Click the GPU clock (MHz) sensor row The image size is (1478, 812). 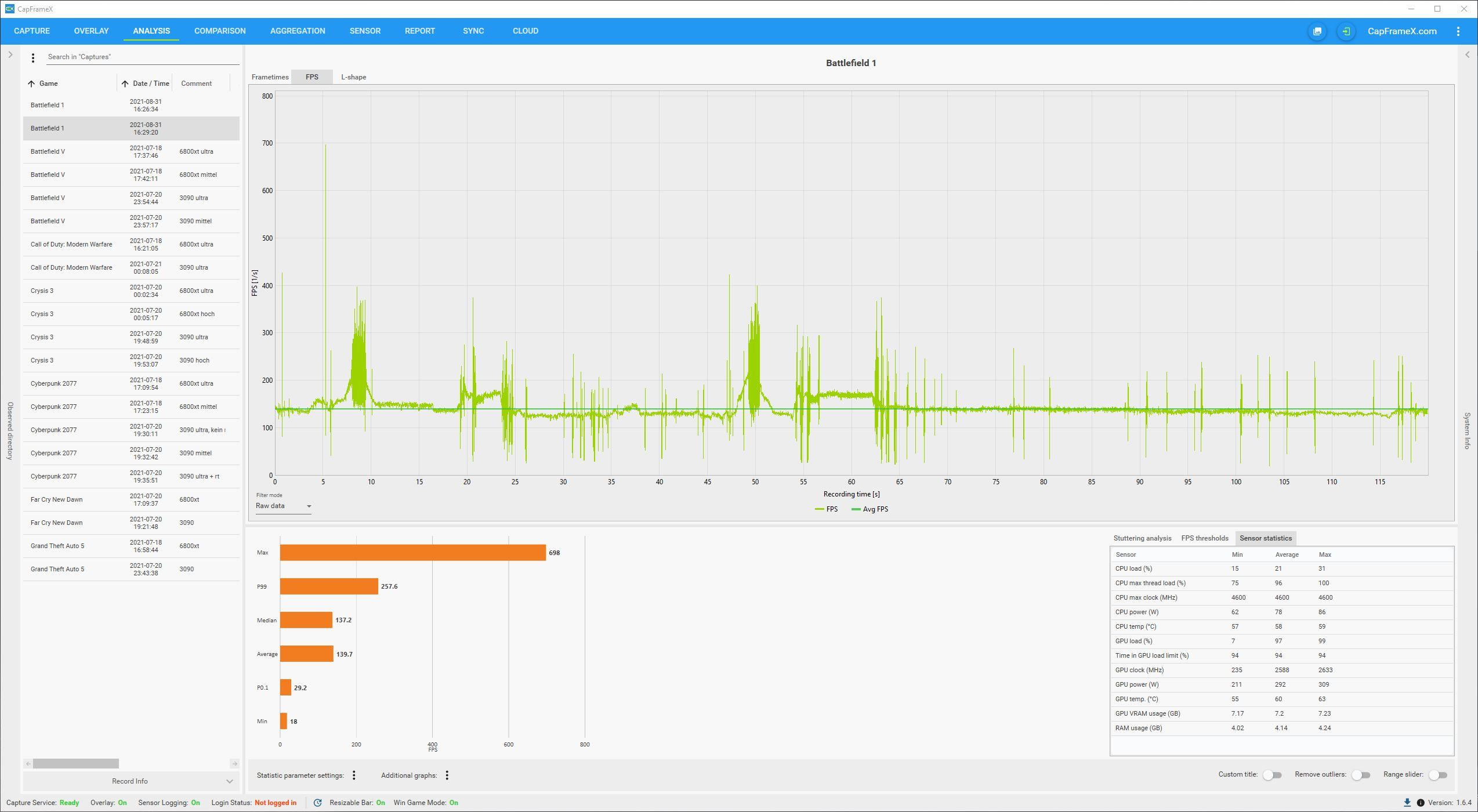pyautogui.click(x=1282, y=670)
